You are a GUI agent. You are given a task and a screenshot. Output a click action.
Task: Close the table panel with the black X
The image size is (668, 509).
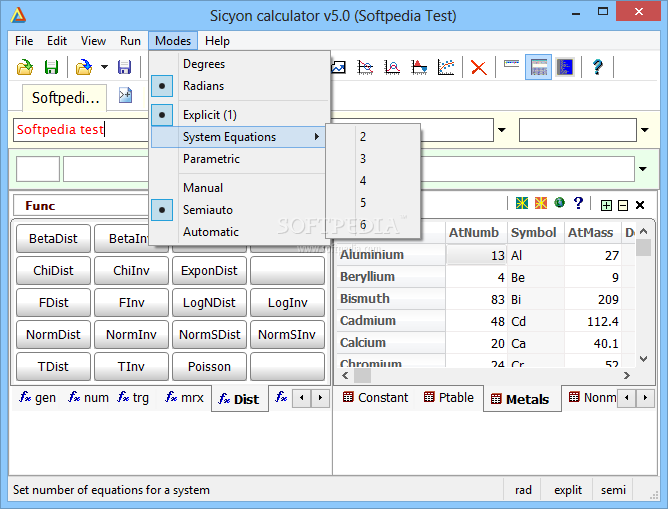(x=639, y=205)
